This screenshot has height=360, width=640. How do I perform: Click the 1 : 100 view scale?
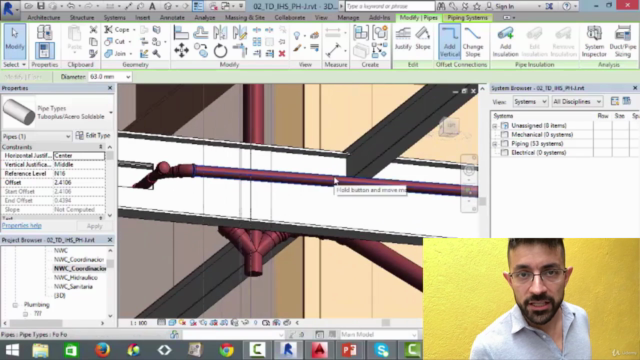[x=138, y=323]
